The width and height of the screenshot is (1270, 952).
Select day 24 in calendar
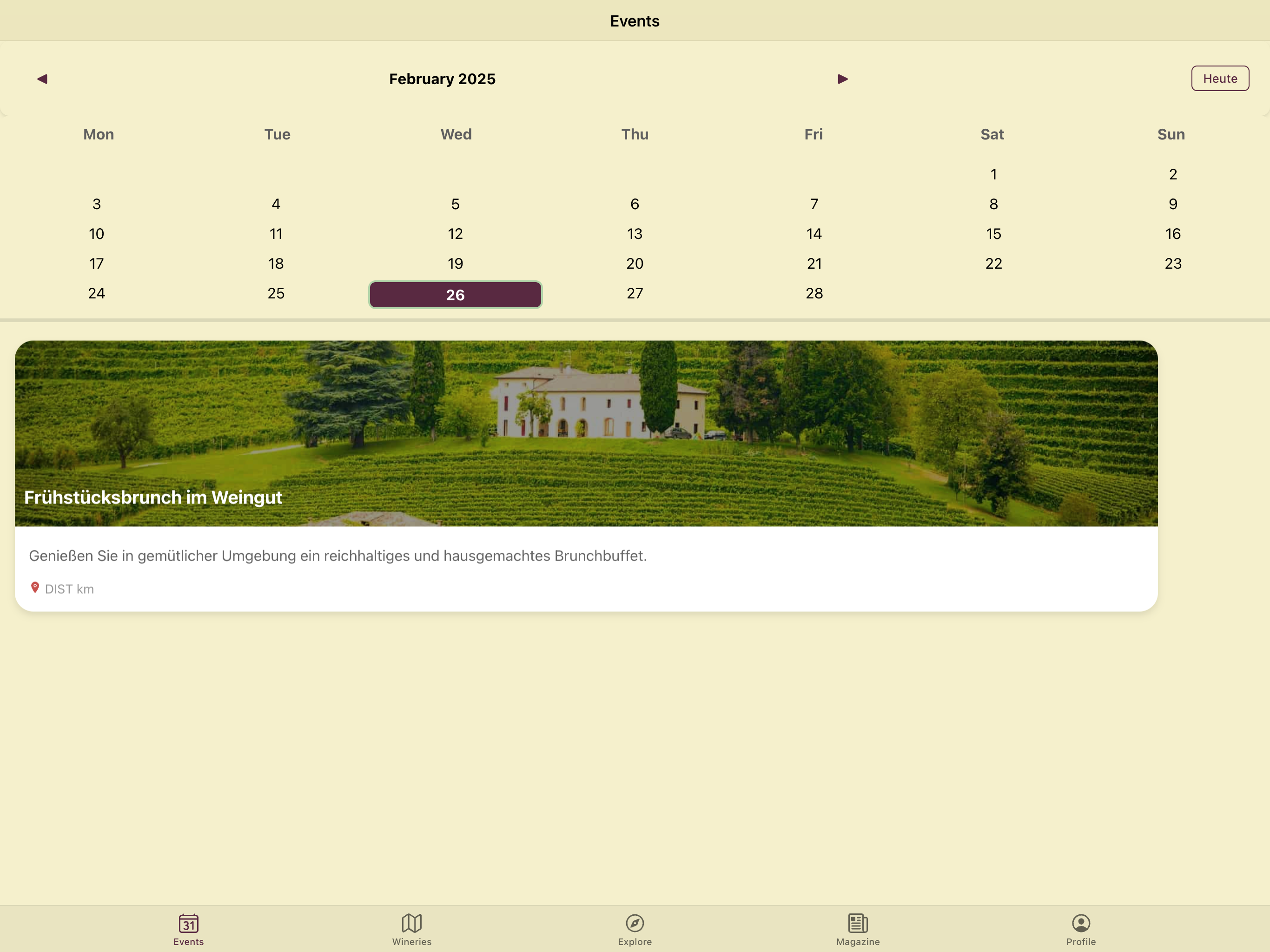tap(96, 293)
